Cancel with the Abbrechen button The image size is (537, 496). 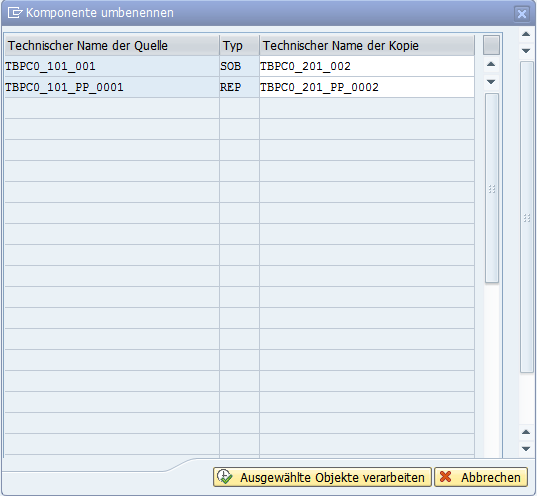click(x=481, y=477)
